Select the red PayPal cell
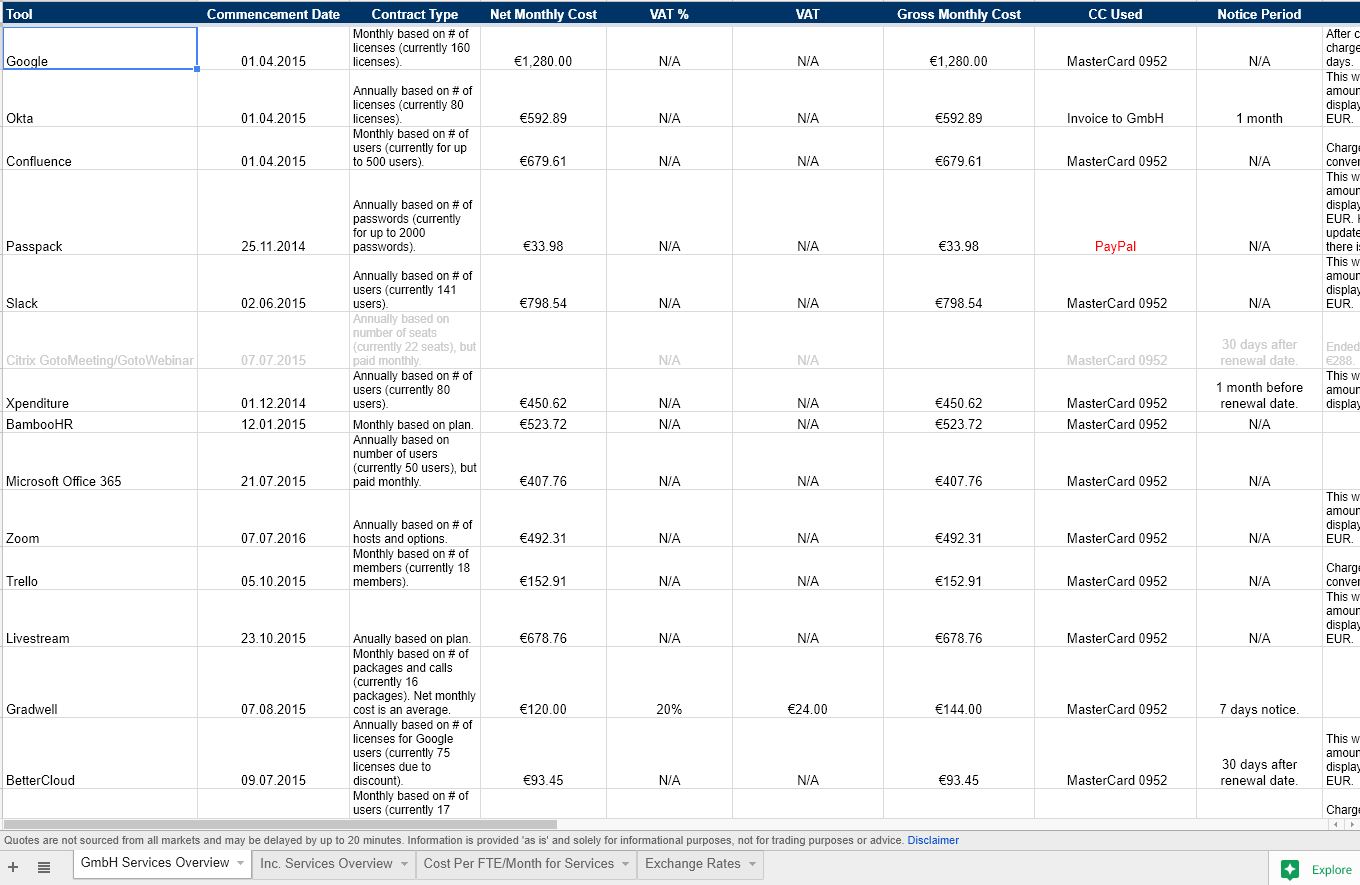1360x885 pixels. 1115,212
